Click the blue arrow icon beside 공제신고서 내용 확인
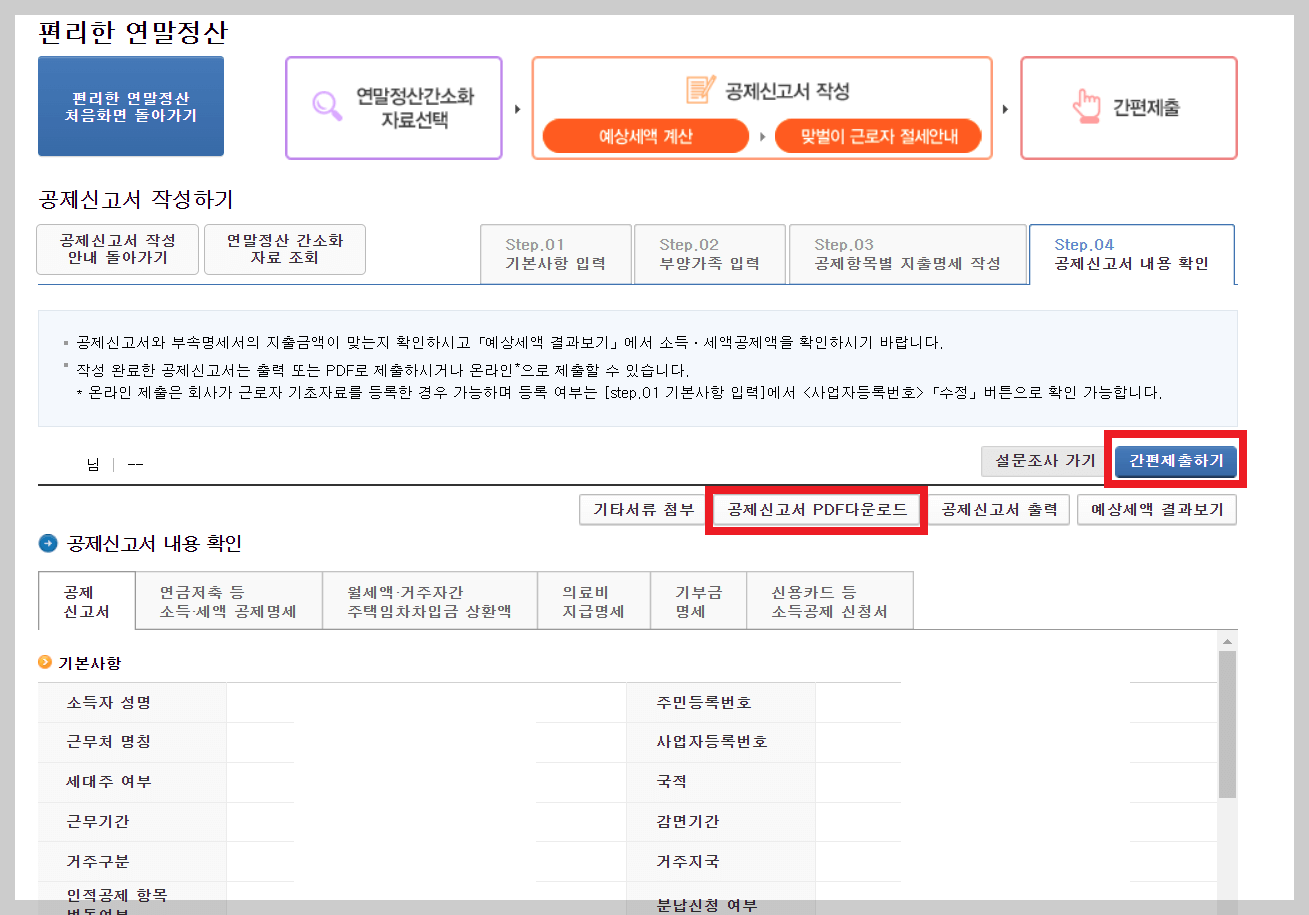 point(48,543)
